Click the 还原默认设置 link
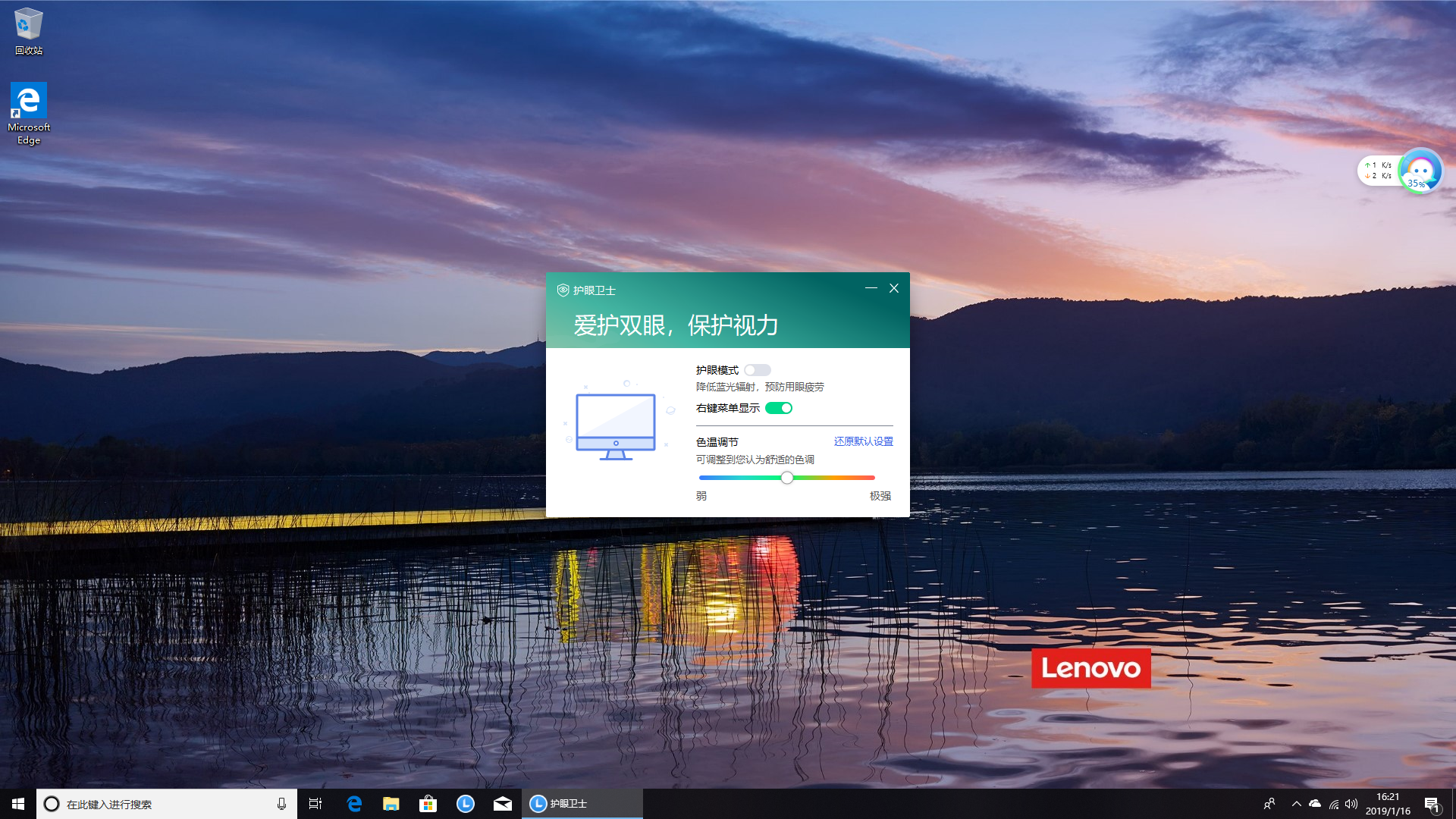Viewport: 1456px width, 819px height. [864, 441]
